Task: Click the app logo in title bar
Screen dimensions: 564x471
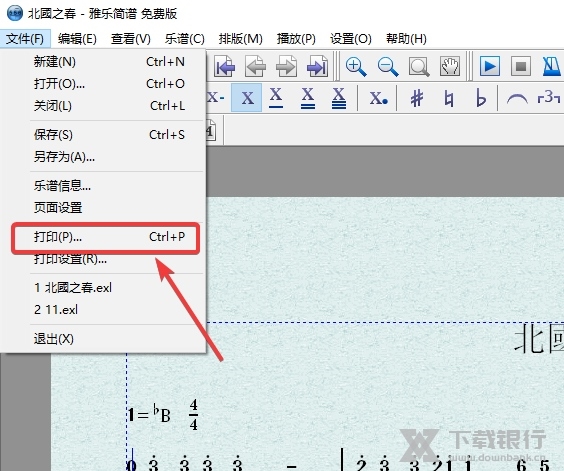Action: pos(15,13)
